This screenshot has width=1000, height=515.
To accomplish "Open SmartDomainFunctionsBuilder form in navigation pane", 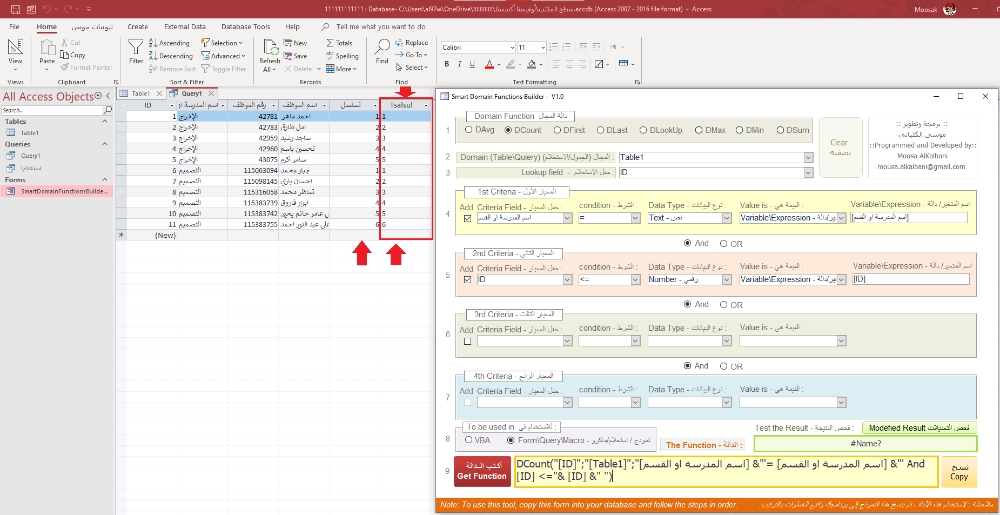I will point(57,191).
